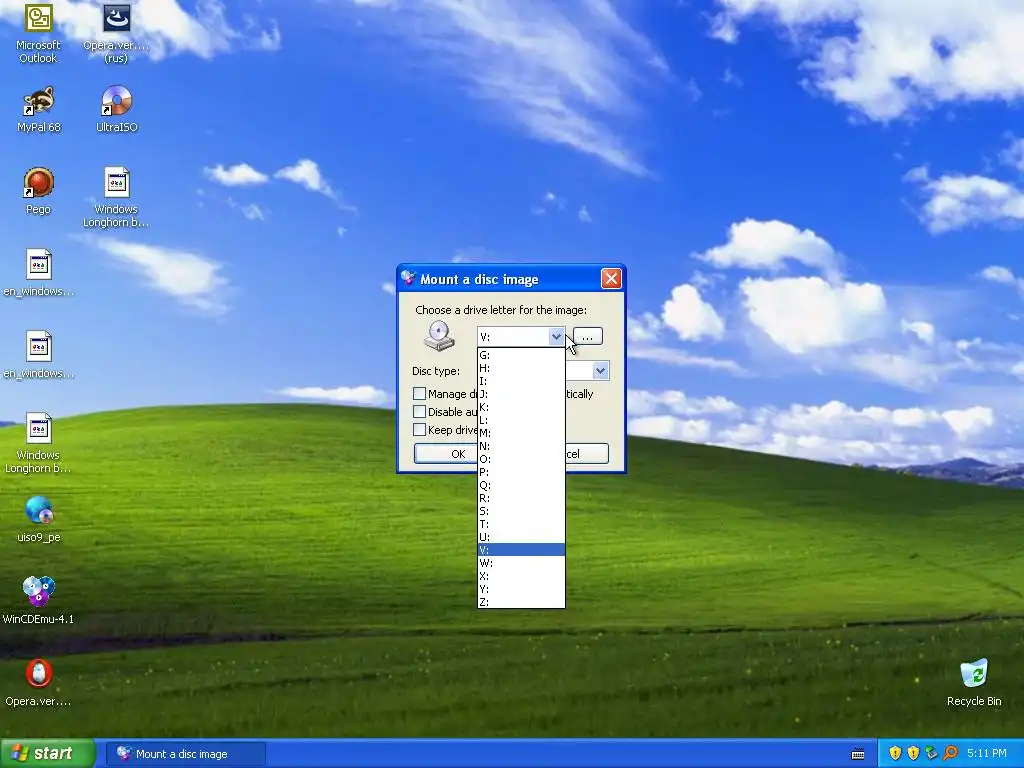Collapse the drive letter combo box arrow
Image resolution: width=1024 pixels, height=768 pixels.
pyautogui.click(x=556, y=336)
